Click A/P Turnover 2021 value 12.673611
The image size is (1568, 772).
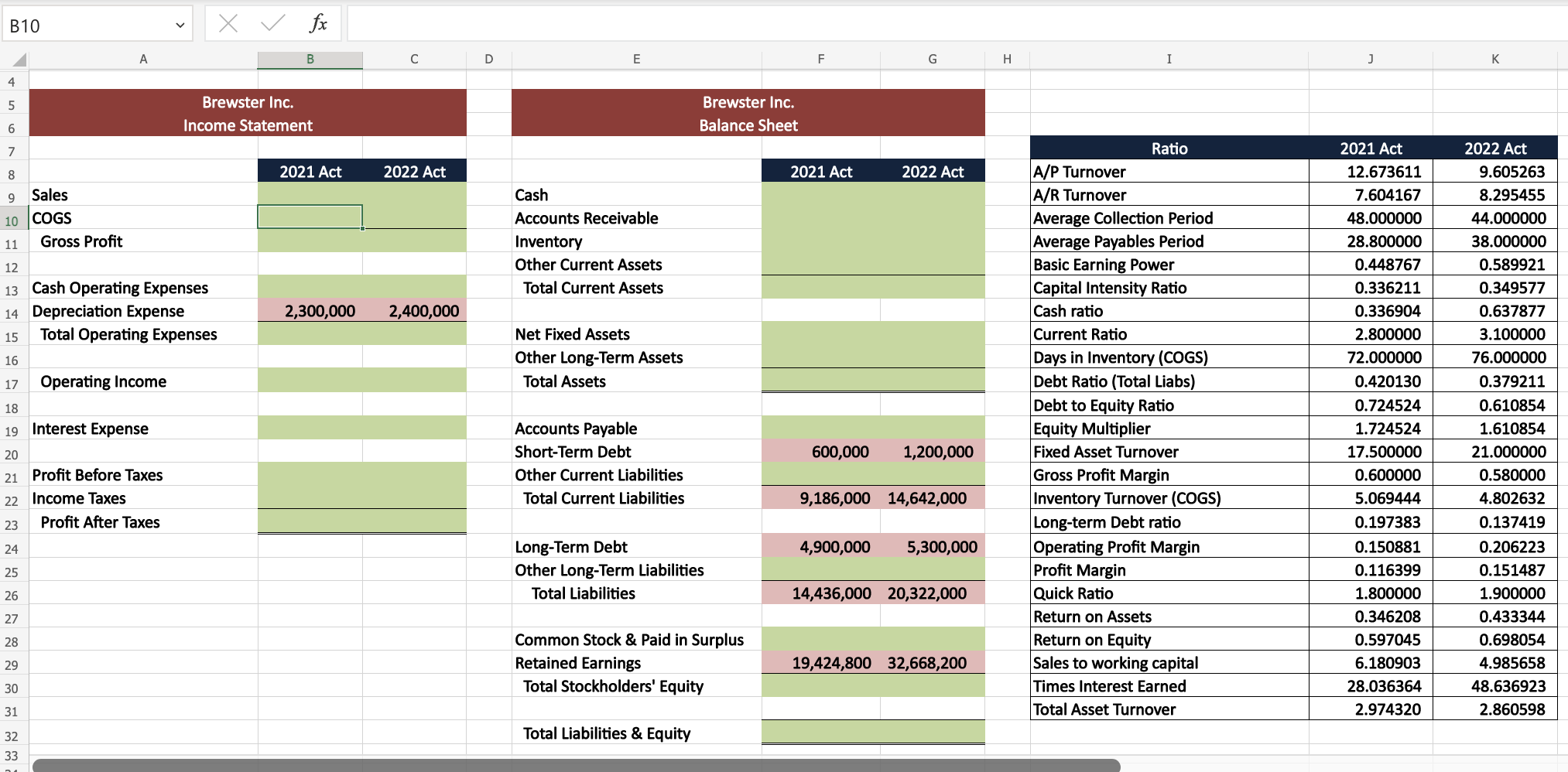1371,172
